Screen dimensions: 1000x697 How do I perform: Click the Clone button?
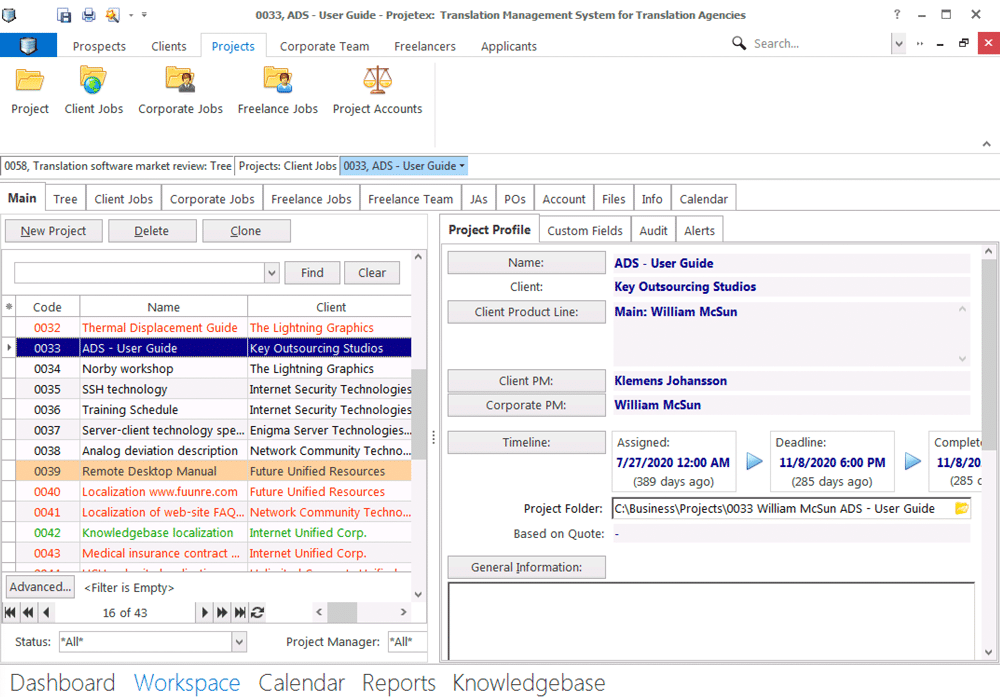coord(246,231)
